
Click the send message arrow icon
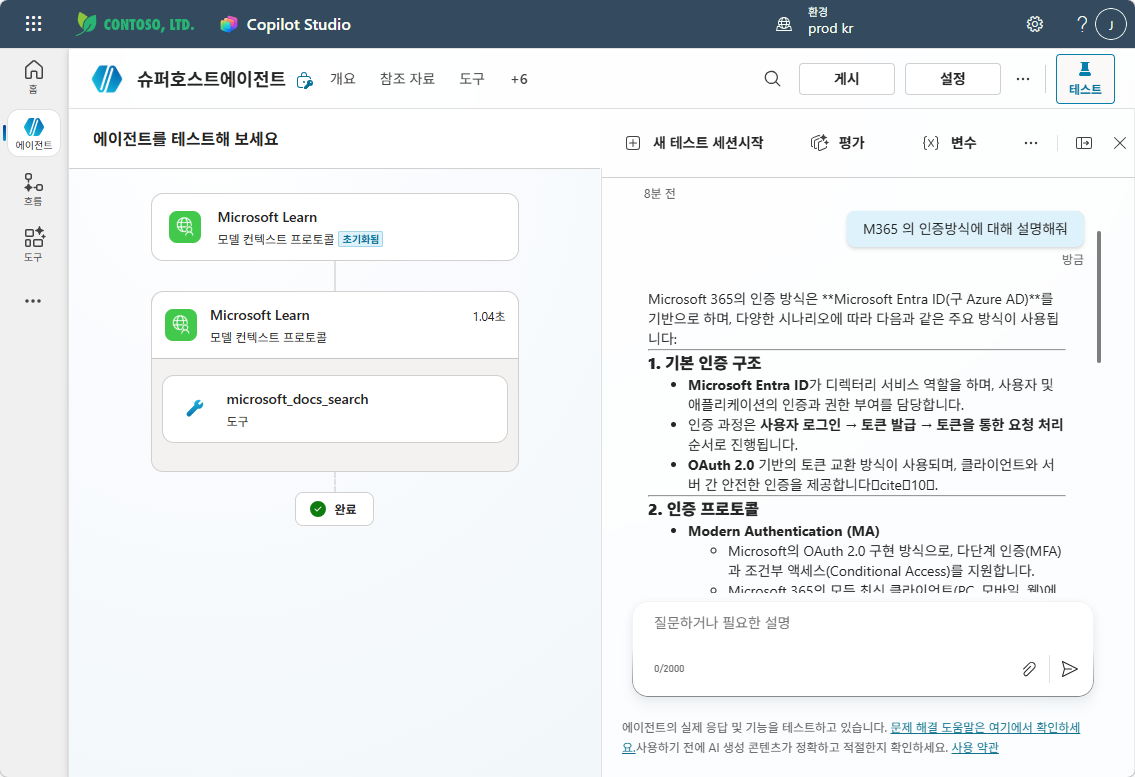pos(1069,669)
